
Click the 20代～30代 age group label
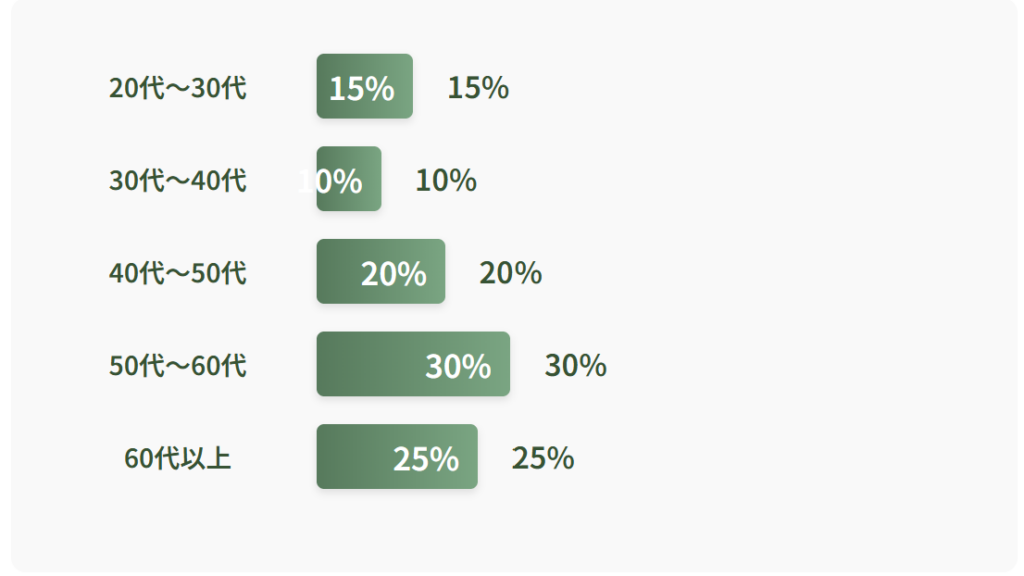pos(178,88)
